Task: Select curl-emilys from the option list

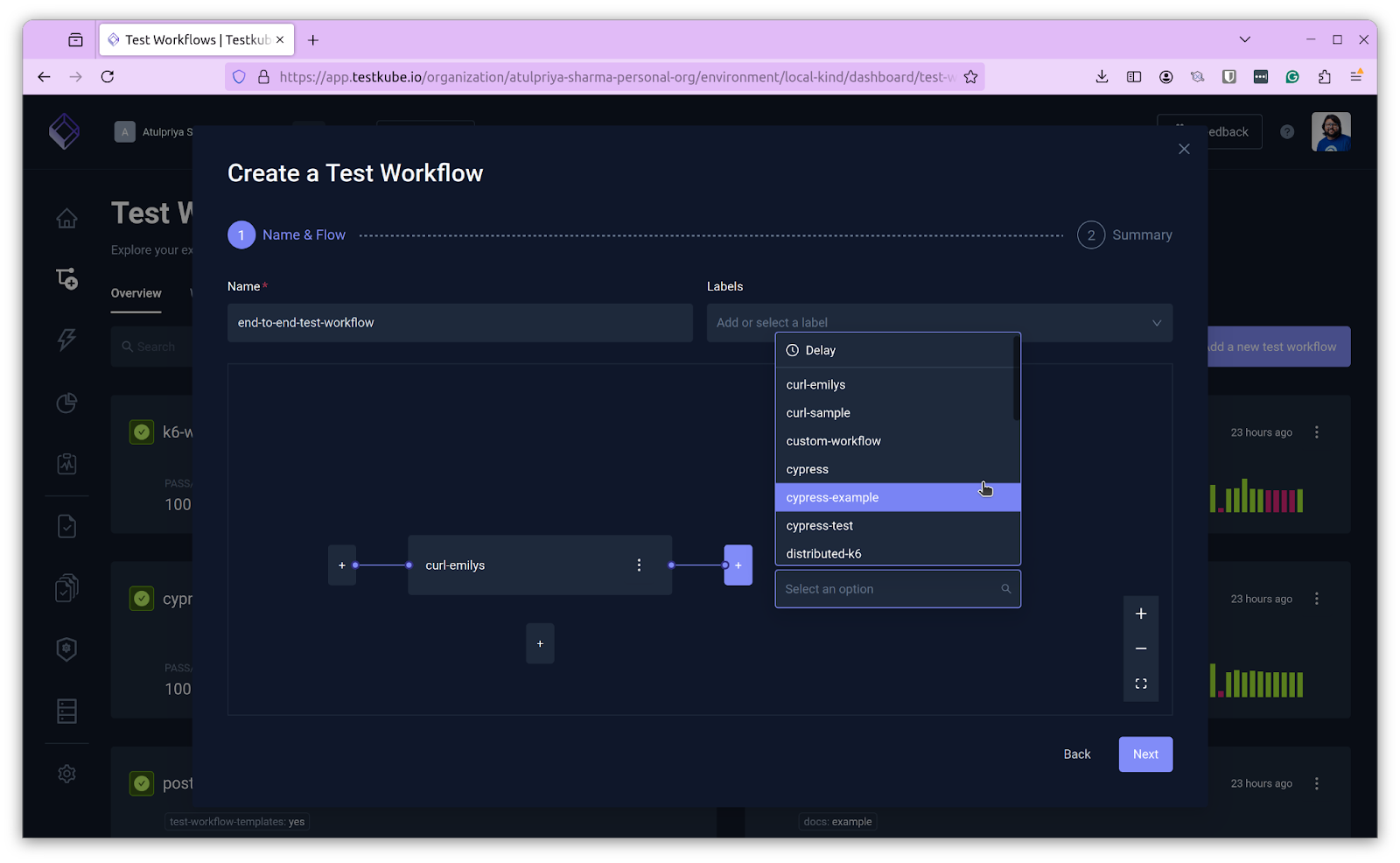Action: (x=895, y=385)
